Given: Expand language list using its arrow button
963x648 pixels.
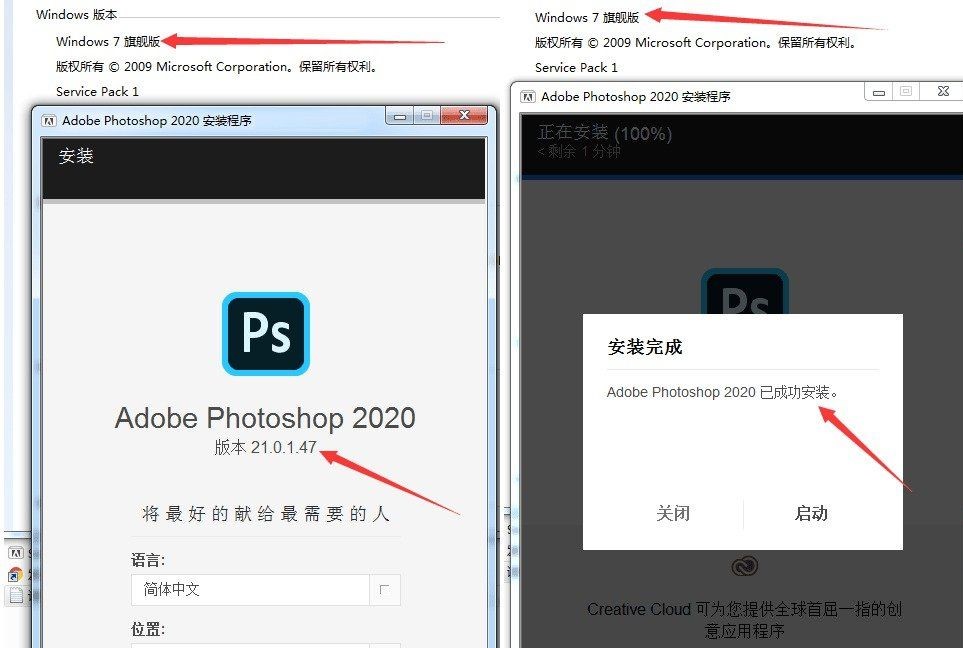Looking at the screenshot, I should [385, 590].
